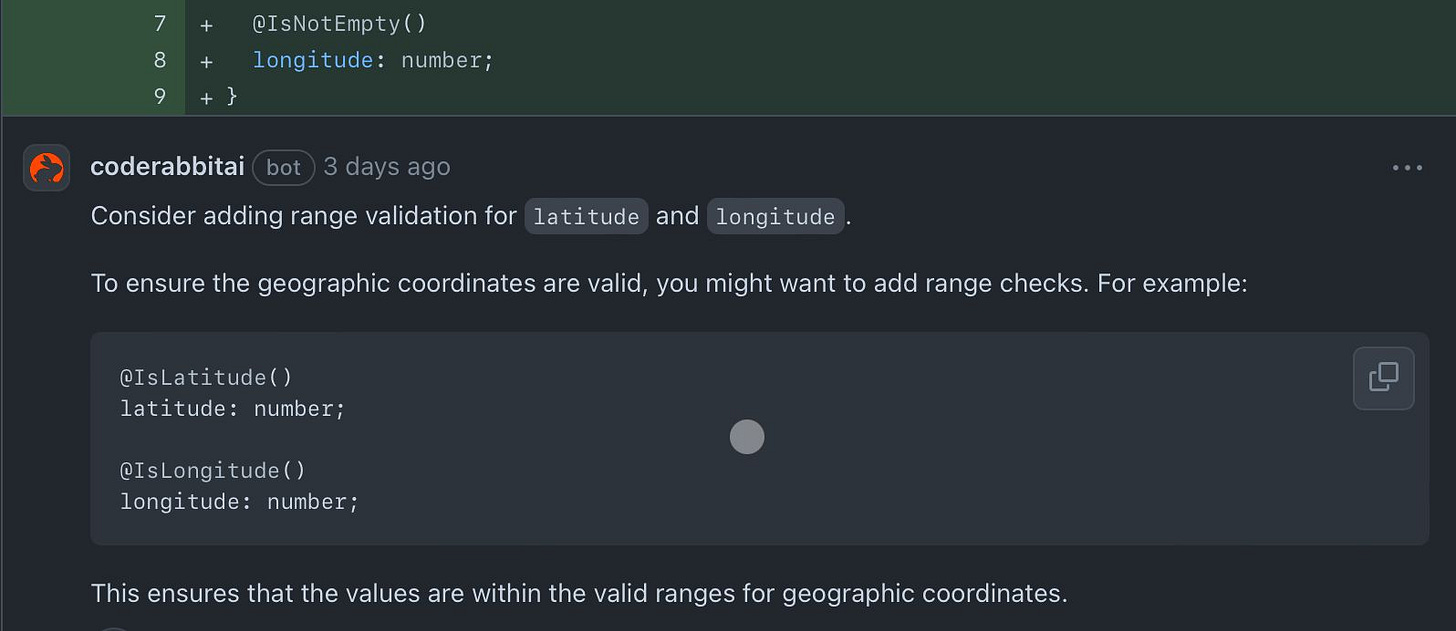Select diff line number 7

160,24
